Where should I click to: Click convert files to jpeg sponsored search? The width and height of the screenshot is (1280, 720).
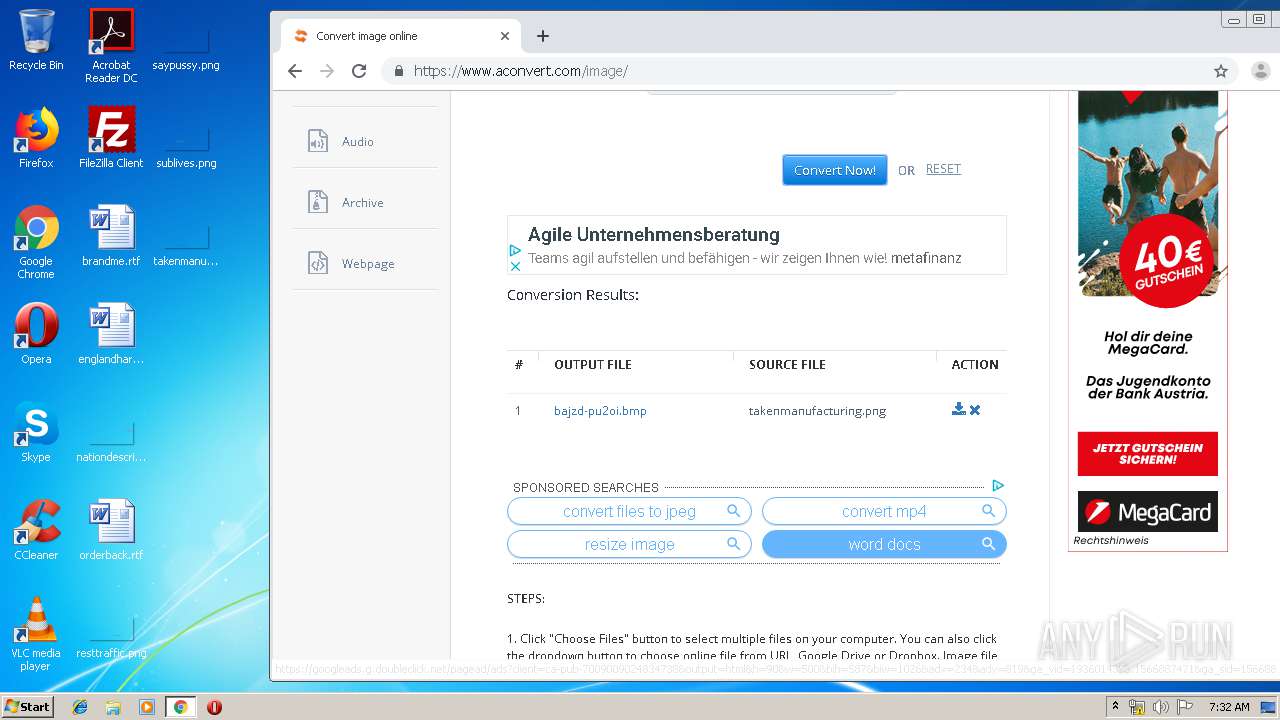629,511
